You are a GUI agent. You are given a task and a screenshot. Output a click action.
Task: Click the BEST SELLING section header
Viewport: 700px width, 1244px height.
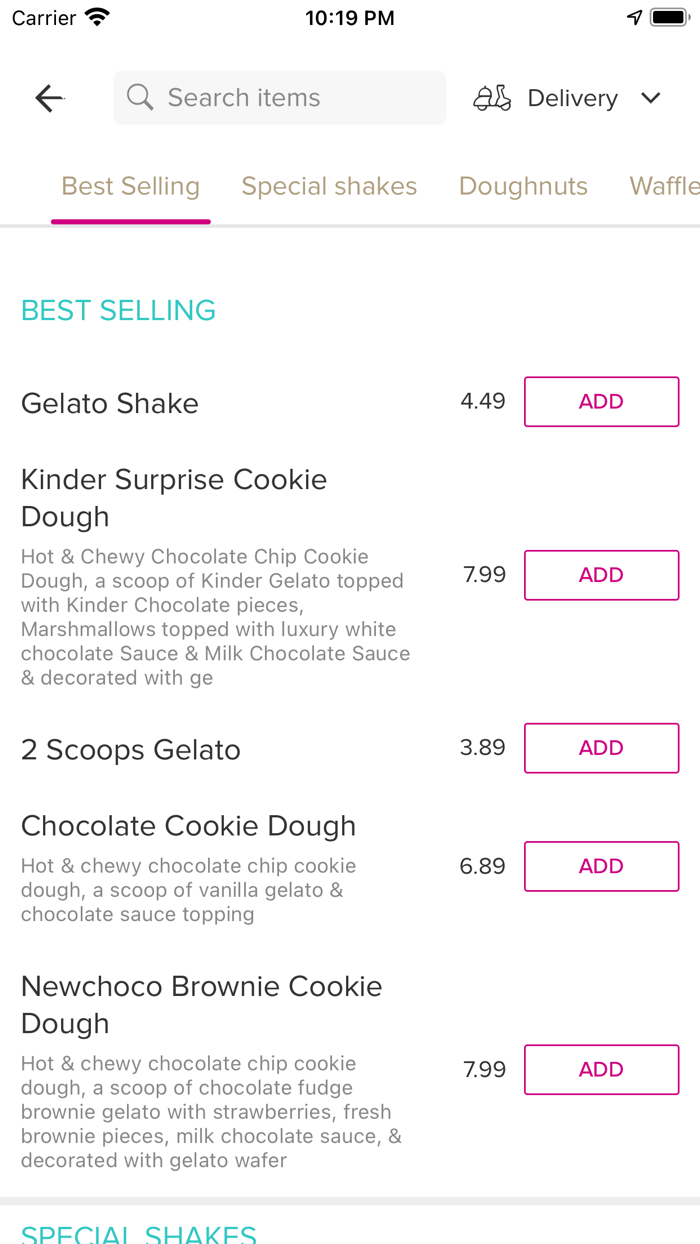pyautogui.click(x=118, y=310)
